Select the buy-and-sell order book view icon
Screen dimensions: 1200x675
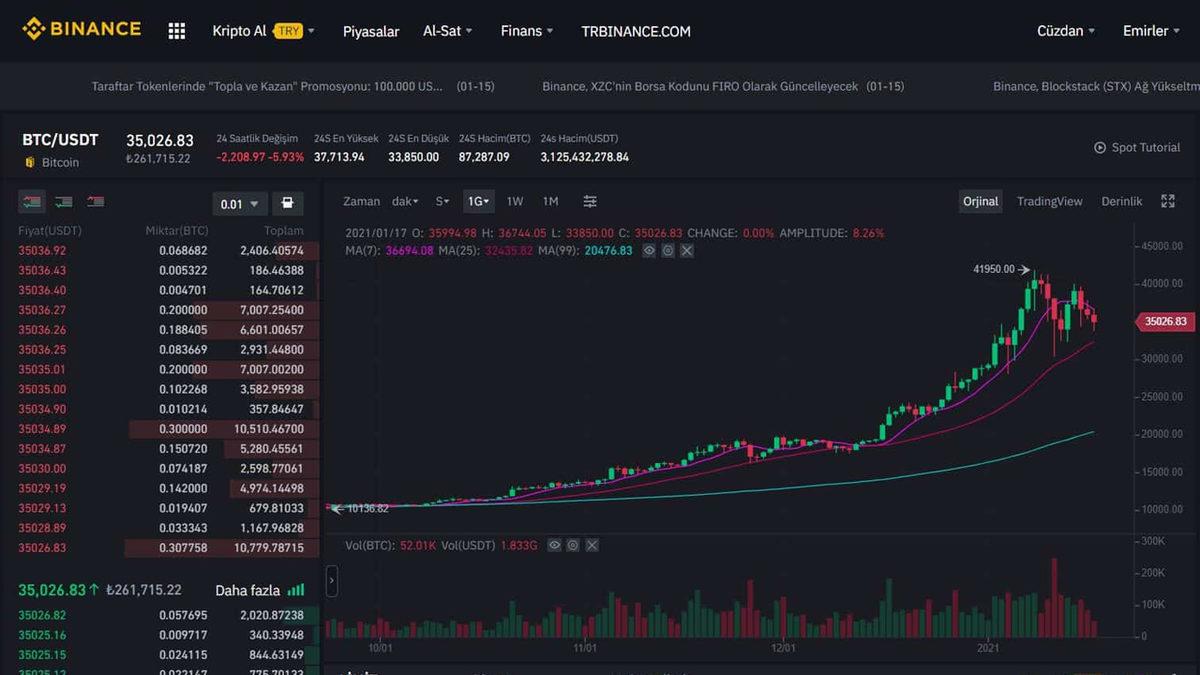(x=31, y=201)
